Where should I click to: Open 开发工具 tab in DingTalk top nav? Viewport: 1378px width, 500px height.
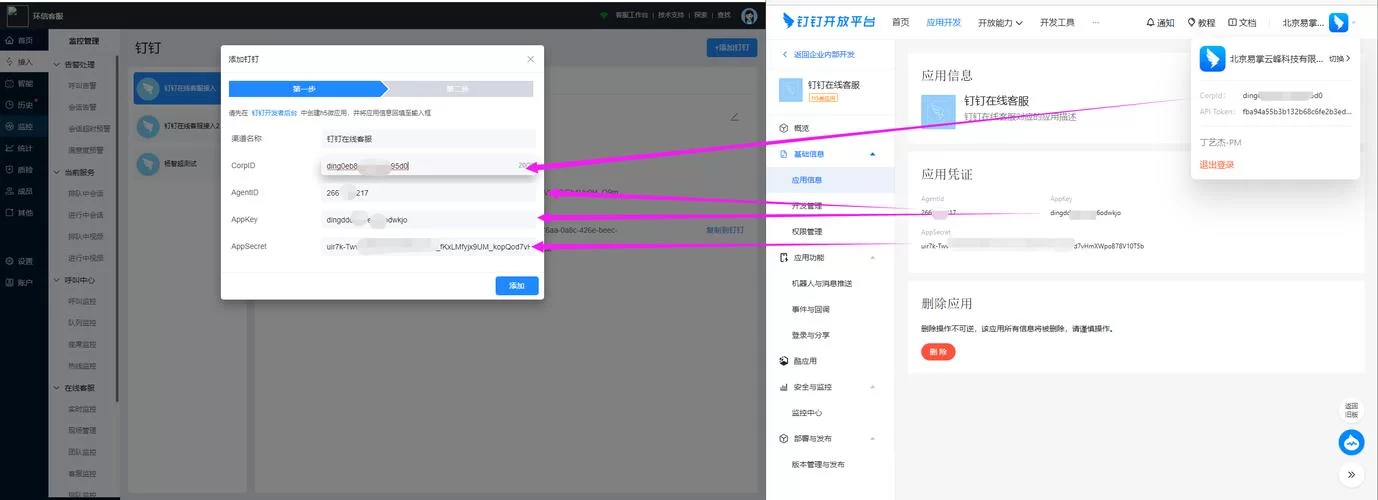(1057, 22)
